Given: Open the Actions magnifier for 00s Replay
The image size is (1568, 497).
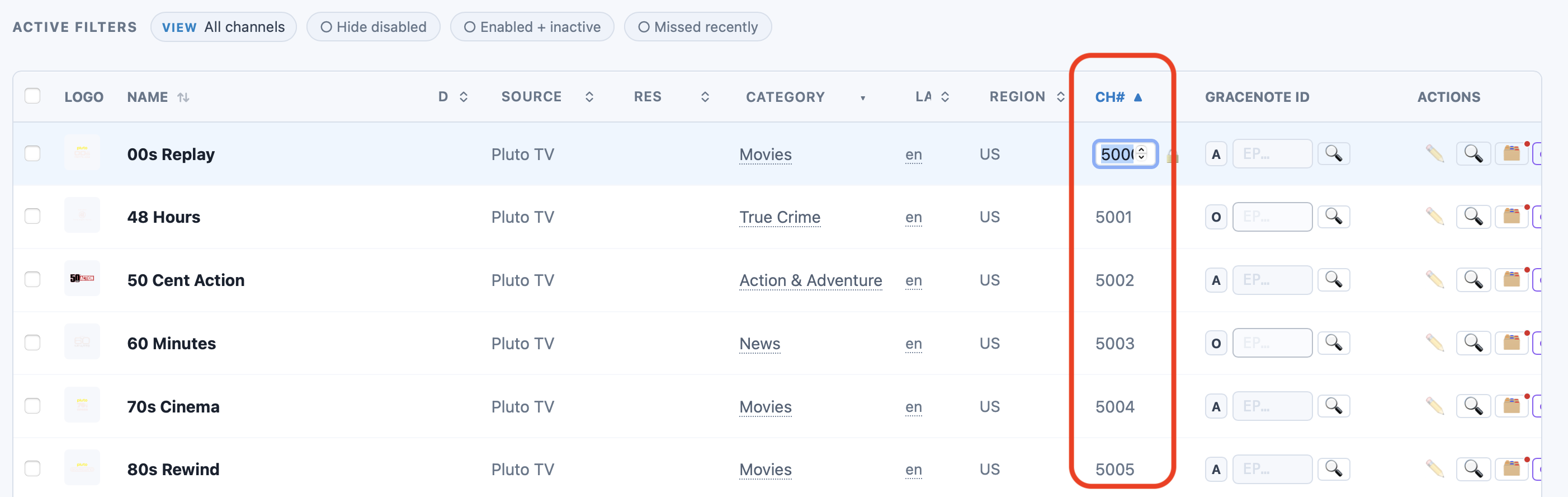Looking at the screenshot, I should coord(1473,153).
